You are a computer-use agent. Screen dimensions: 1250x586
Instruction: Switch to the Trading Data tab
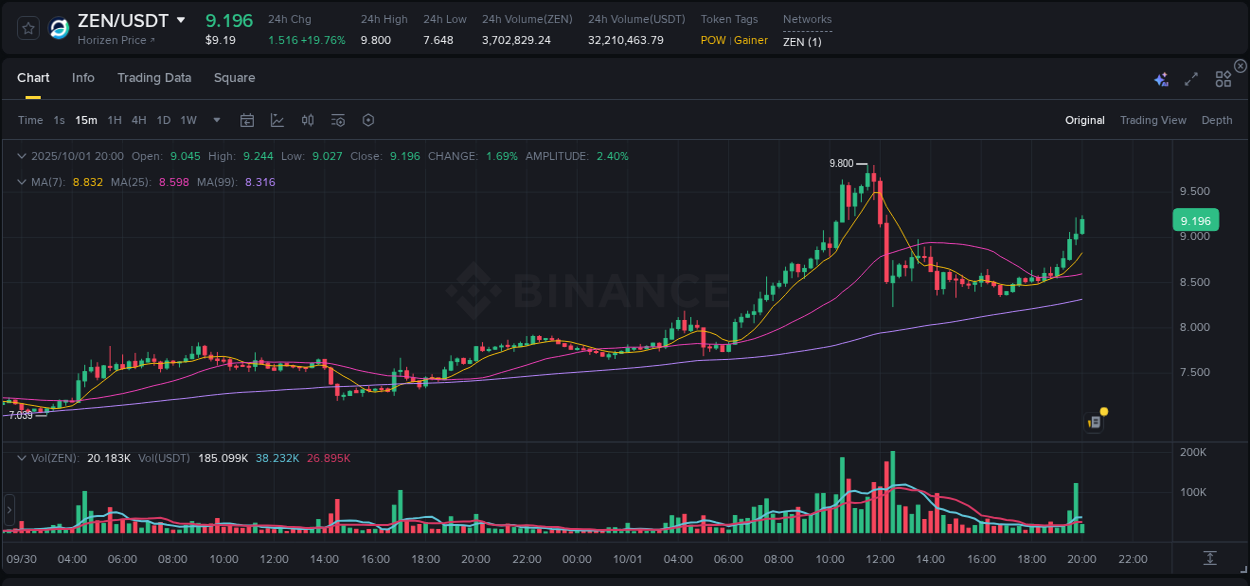[154, 78]
